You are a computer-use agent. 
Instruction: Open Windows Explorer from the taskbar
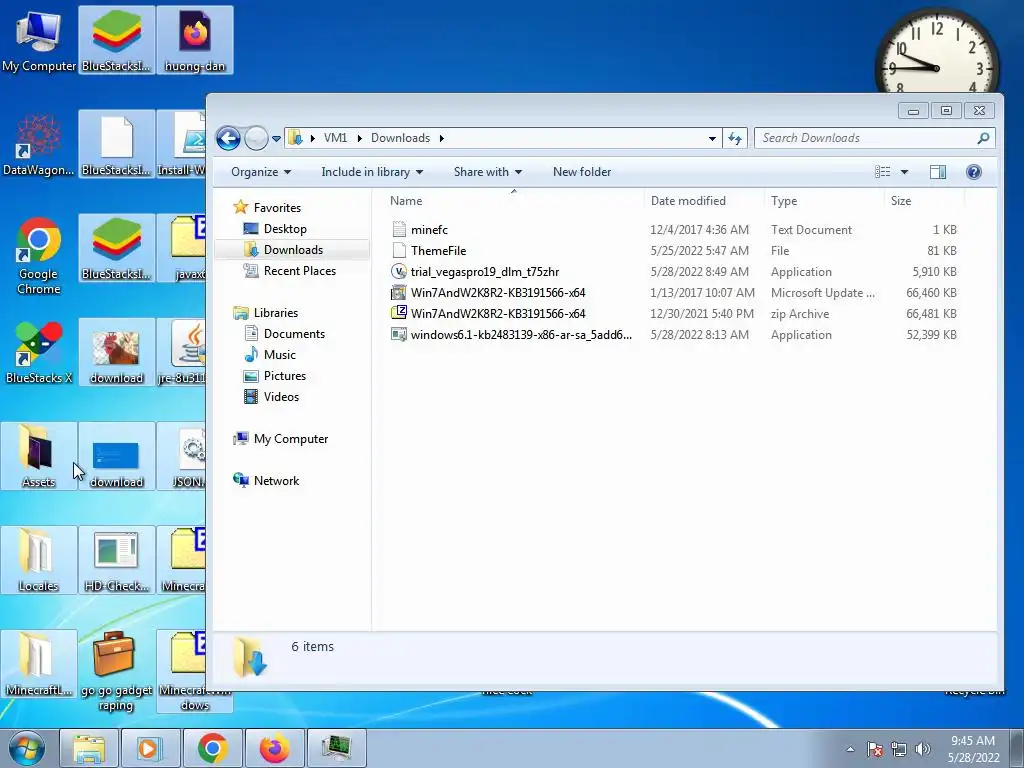tap(89, 748)
